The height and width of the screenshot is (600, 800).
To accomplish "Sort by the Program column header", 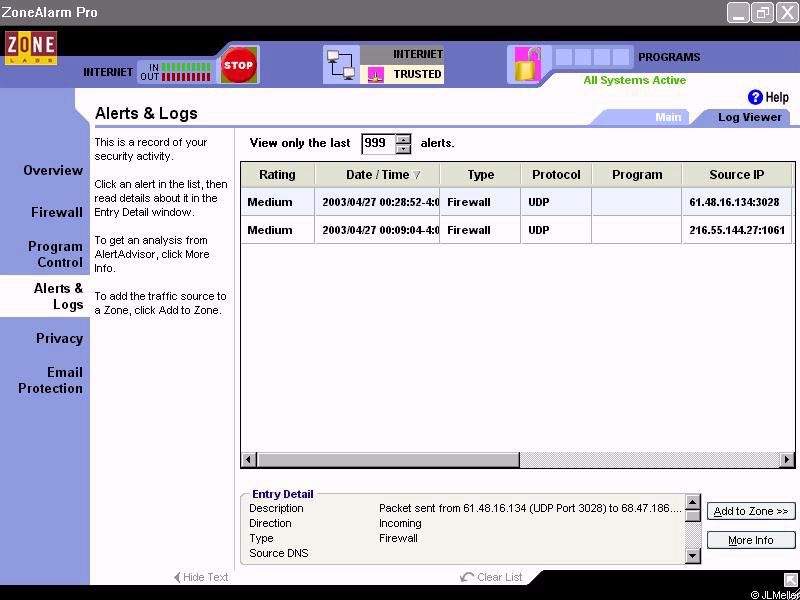I will [x=637, y=174].
